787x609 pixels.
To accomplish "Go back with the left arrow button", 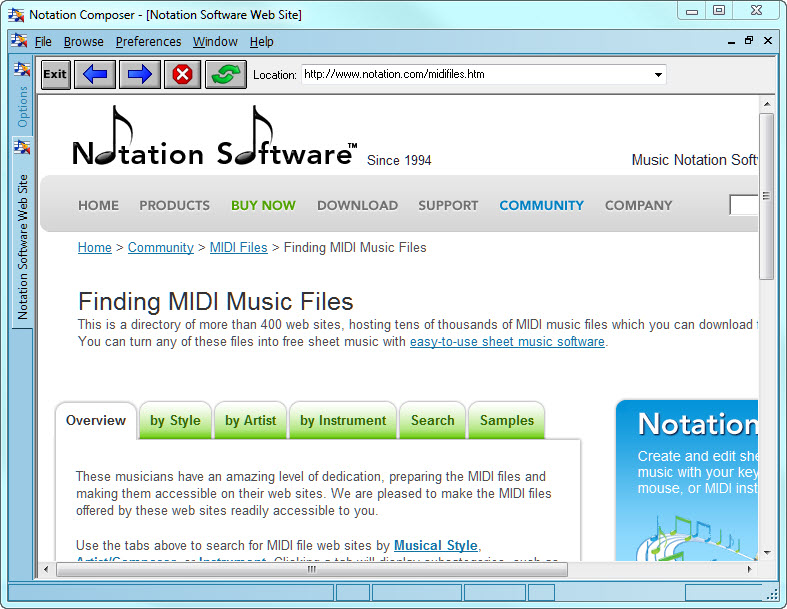I will (95, 74).
